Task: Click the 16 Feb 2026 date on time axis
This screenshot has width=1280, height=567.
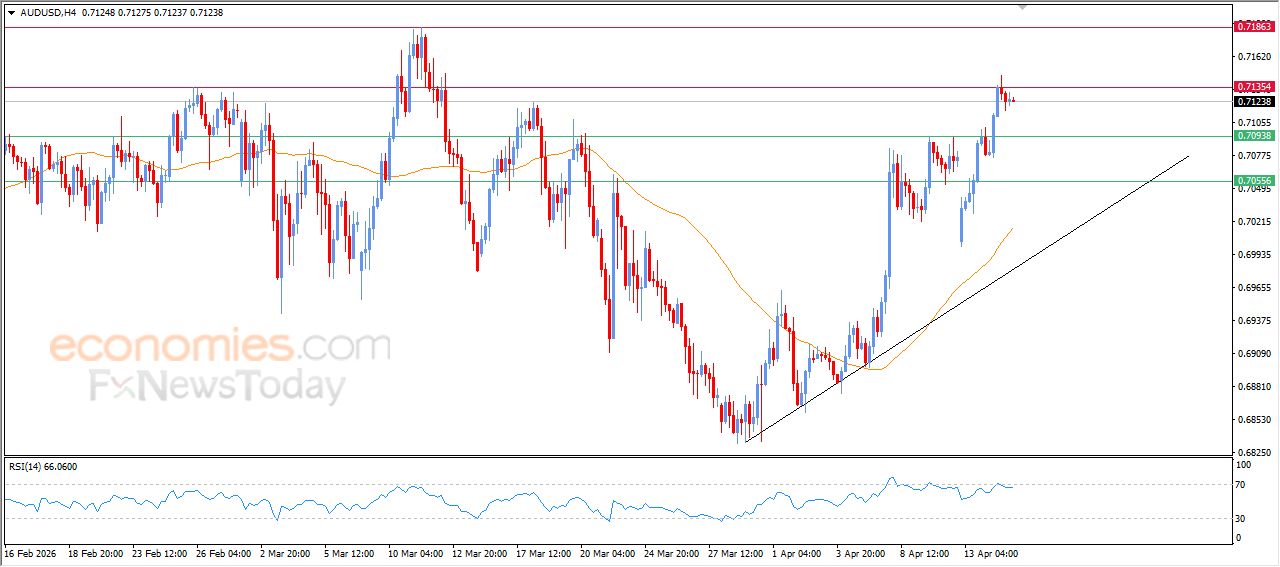Action: 32,553
